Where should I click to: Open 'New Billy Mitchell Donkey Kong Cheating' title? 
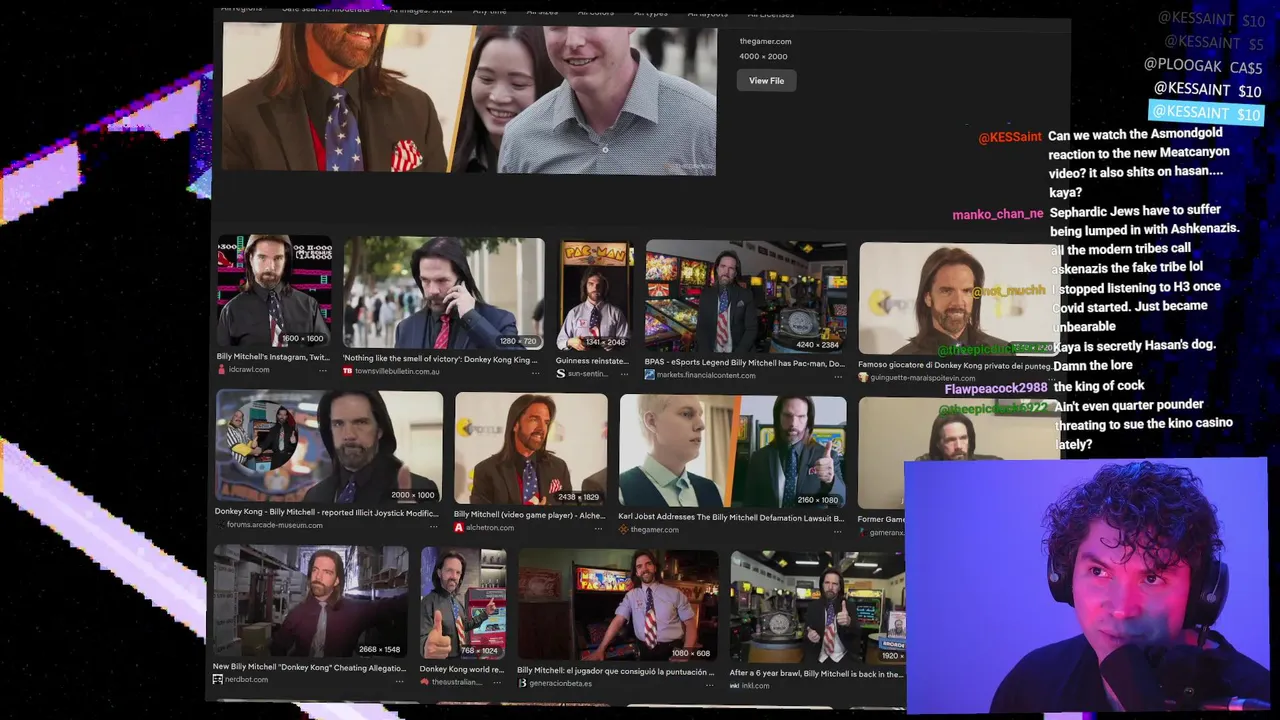pyautogui.click(x=309, y=667)
